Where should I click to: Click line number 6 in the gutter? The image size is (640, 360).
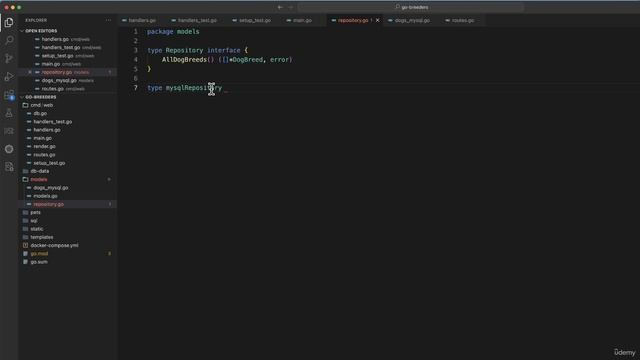click(x=136, y=78)
